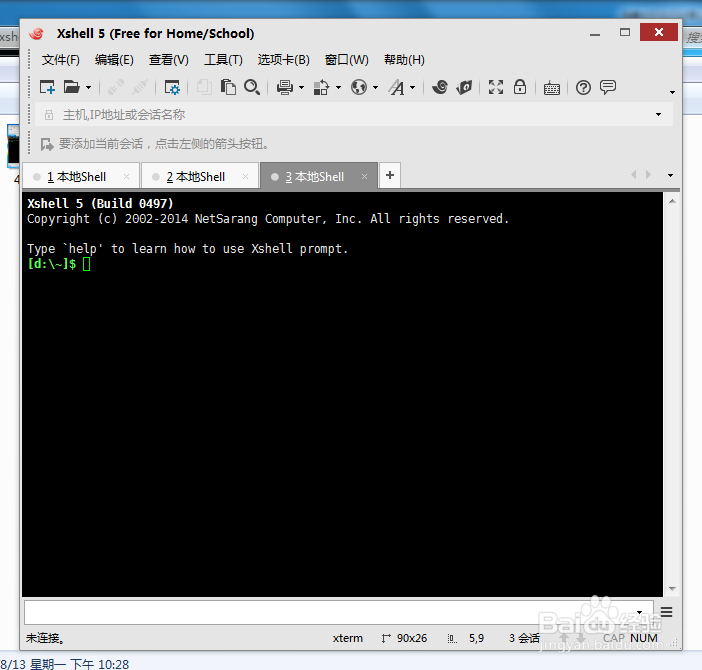The width and height of the screenshot is (702, 670).
Task: Click add current session arrow icon
Action: 47,144
